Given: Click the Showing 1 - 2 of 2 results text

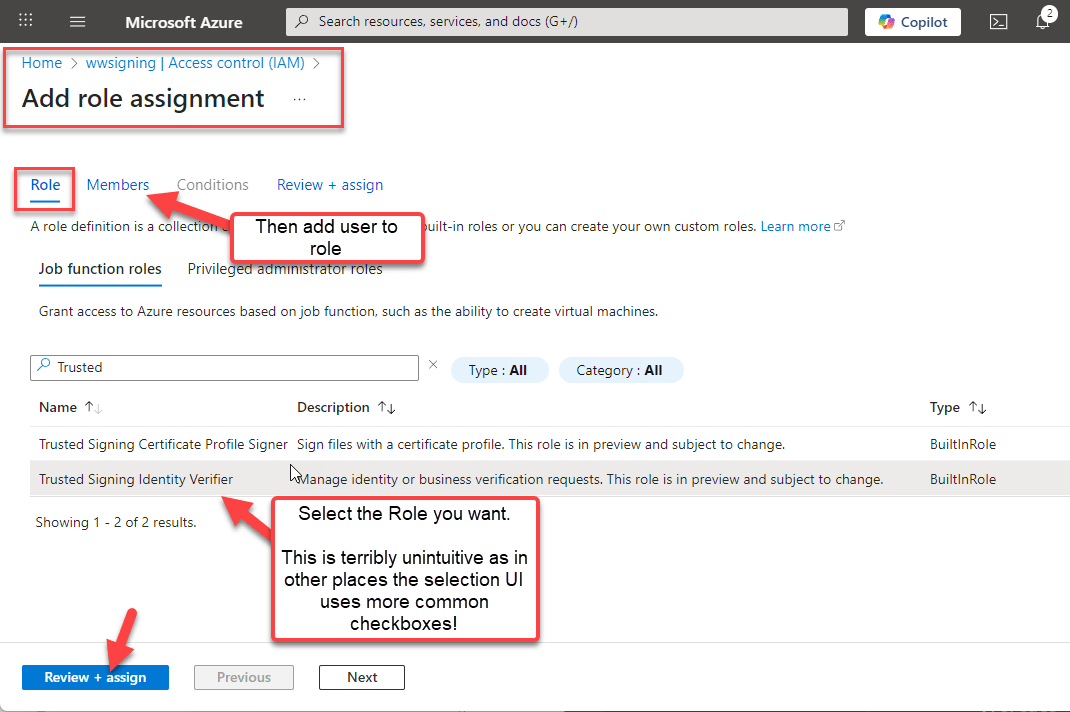Looking at the screenshot, I should pos(116,522).
